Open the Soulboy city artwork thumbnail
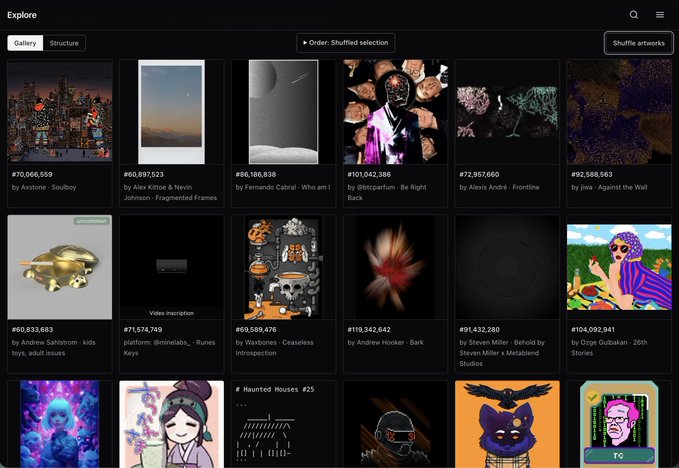This screenshot has height=468, width=679. tap(60, 112)
